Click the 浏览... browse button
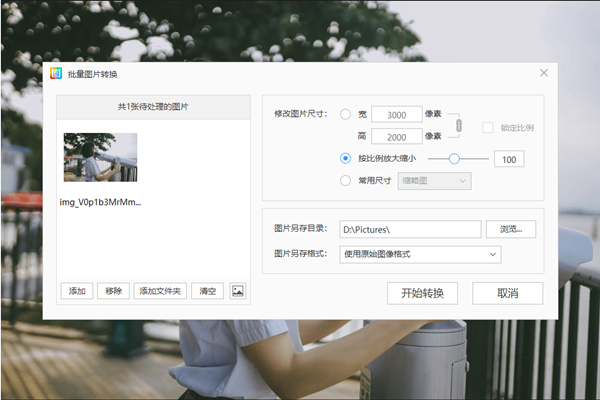Screen dimensions: 600x400 pyautogui.click(x=511, y=229)
